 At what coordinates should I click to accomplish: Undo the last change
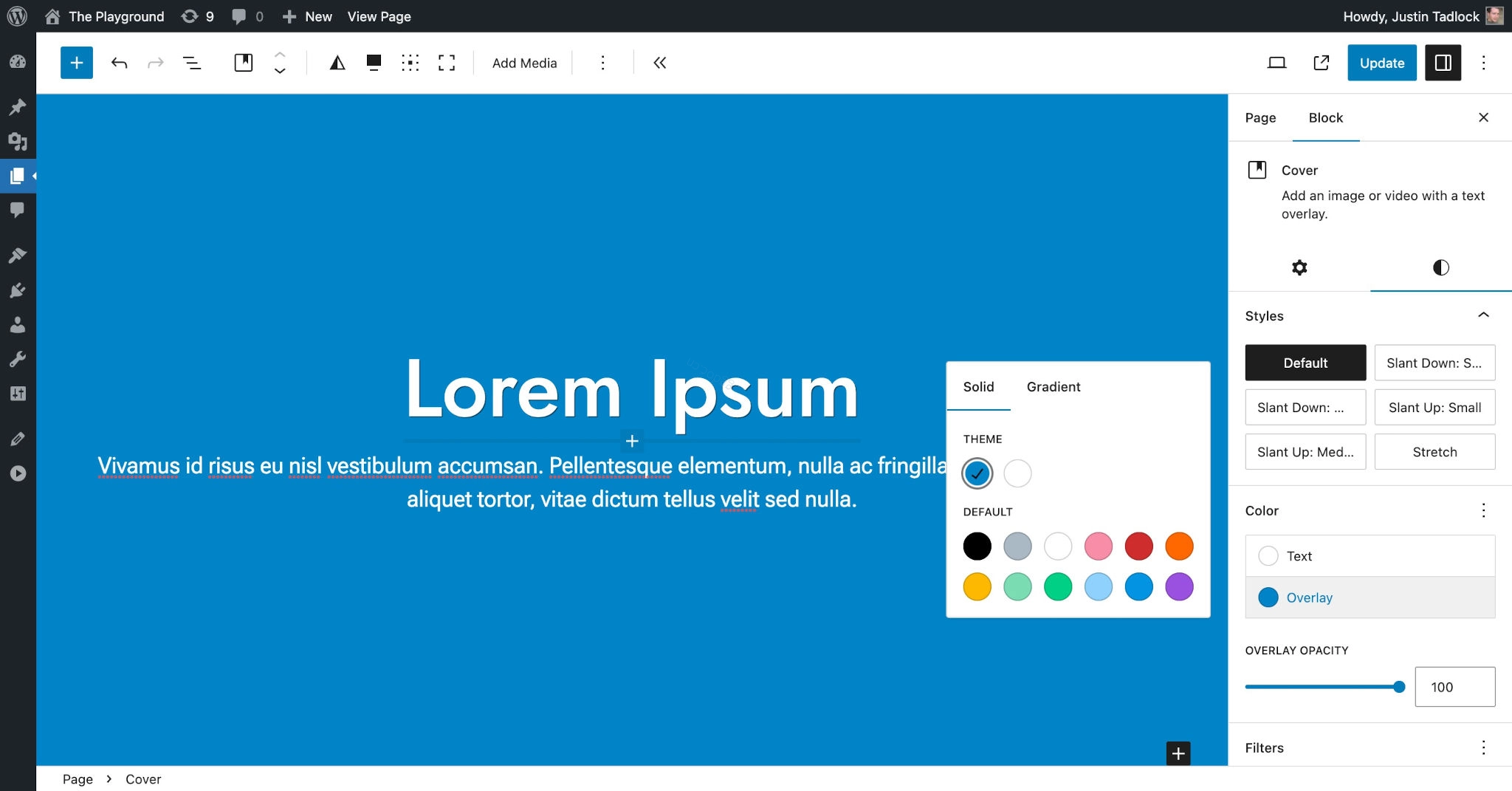point(119,63)
